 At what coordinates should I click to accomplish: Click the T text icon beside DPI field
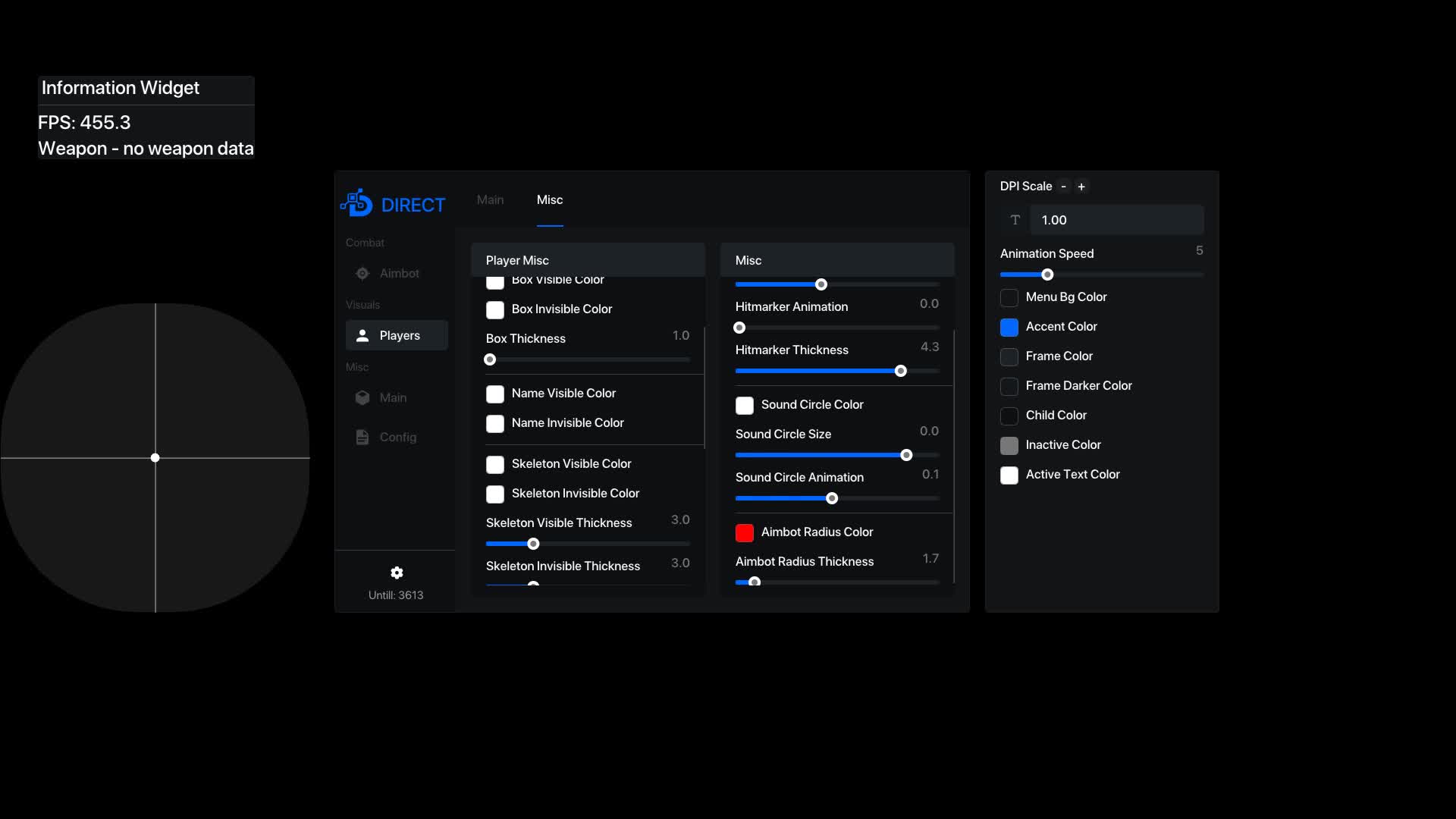click(x=1015, y=220)
